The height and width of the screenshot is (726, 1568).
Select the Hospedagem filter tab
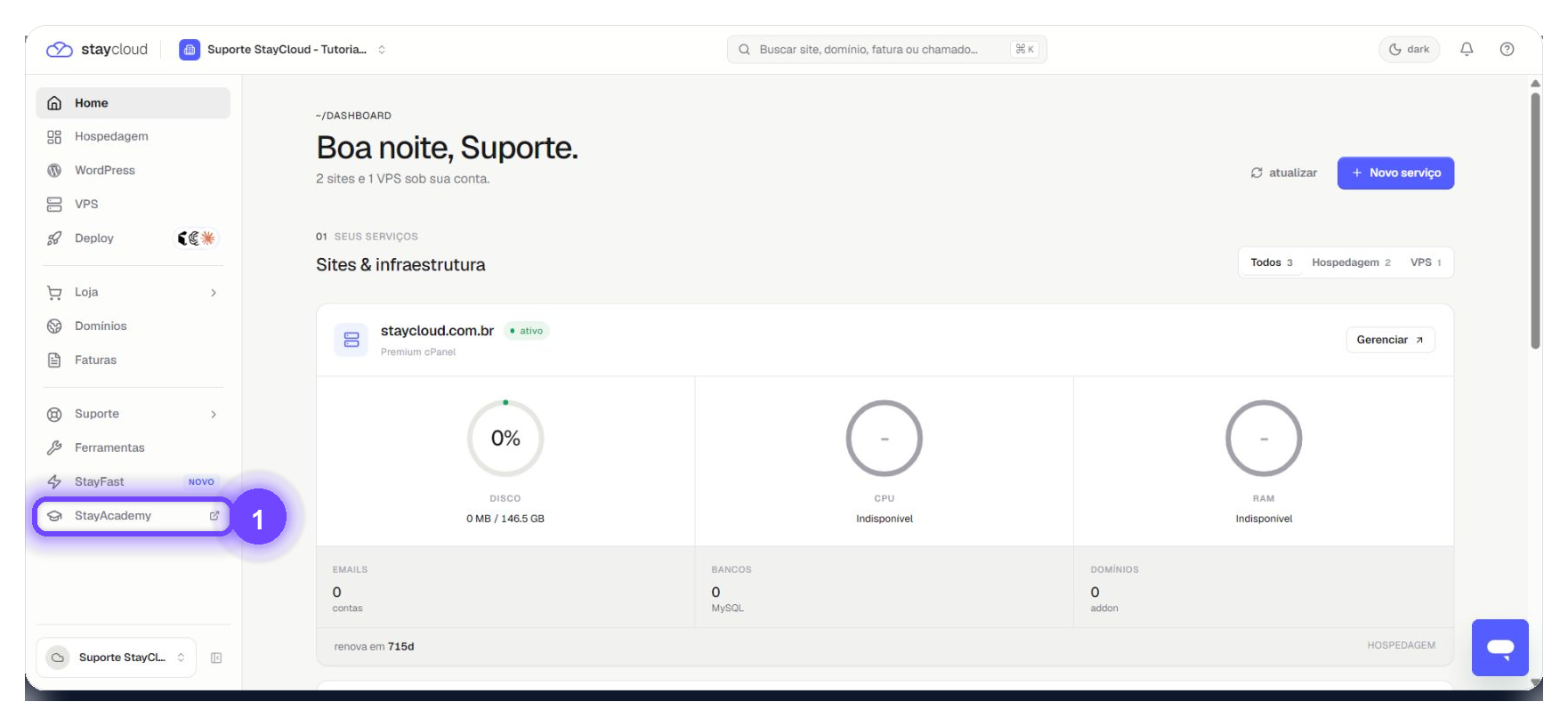tap(1351, 262)
